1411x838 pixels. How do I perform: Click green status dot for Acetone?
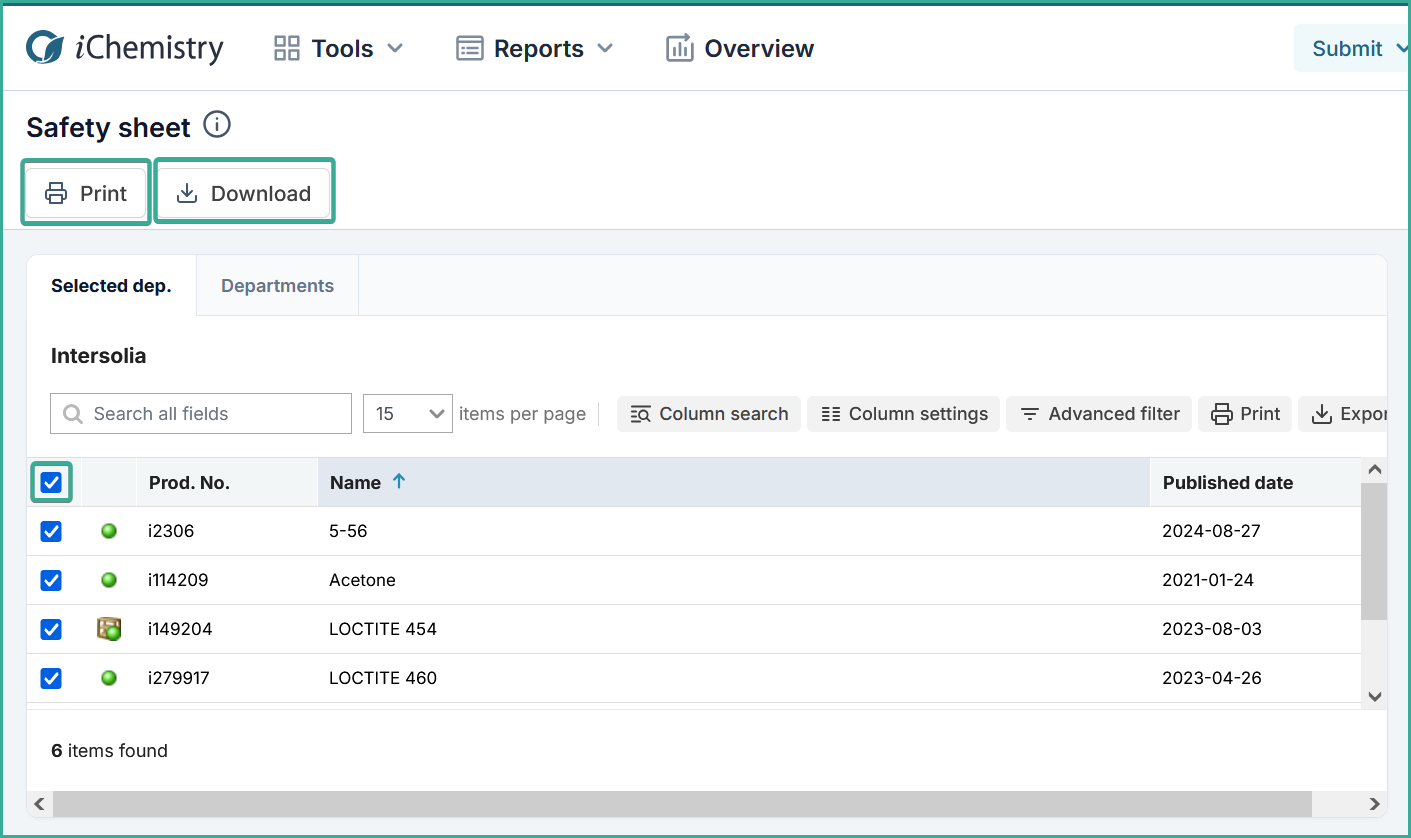point(109,580)
